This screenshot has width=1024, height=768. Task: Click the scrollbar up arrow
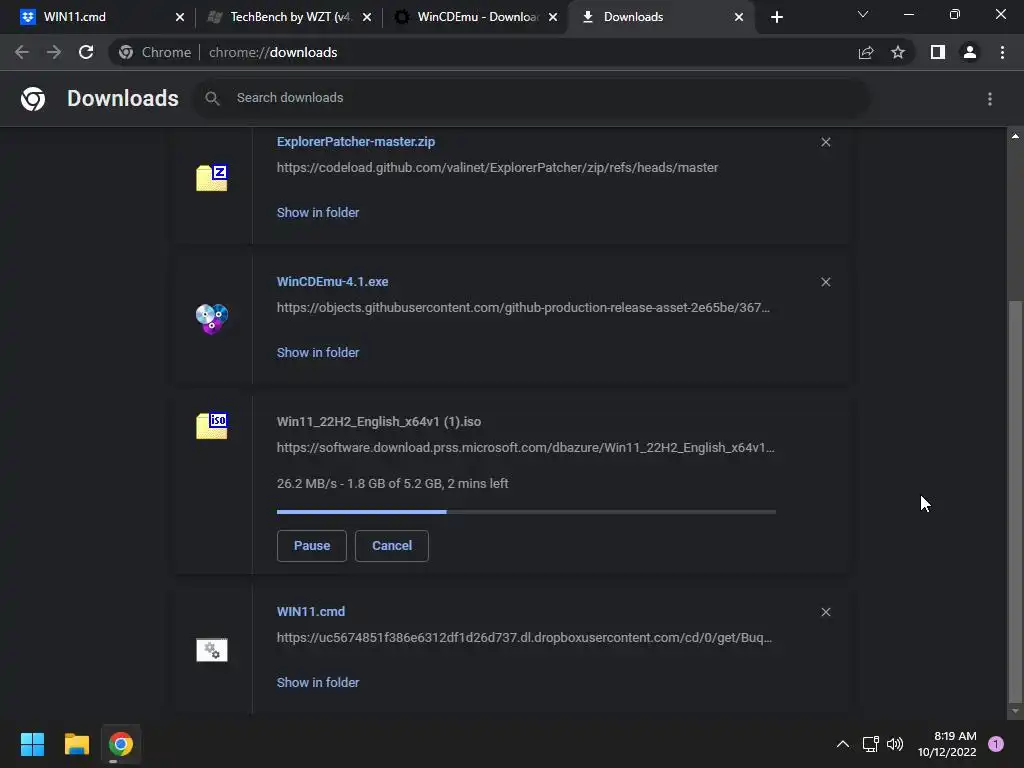pyautogui.click(x=1015, y=136)
